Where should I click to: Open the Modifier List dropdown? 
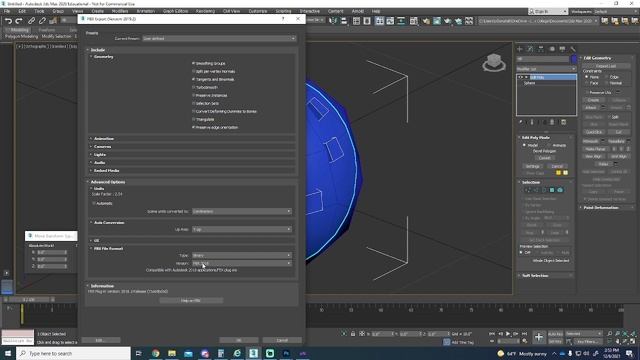(x=546, y=69)
